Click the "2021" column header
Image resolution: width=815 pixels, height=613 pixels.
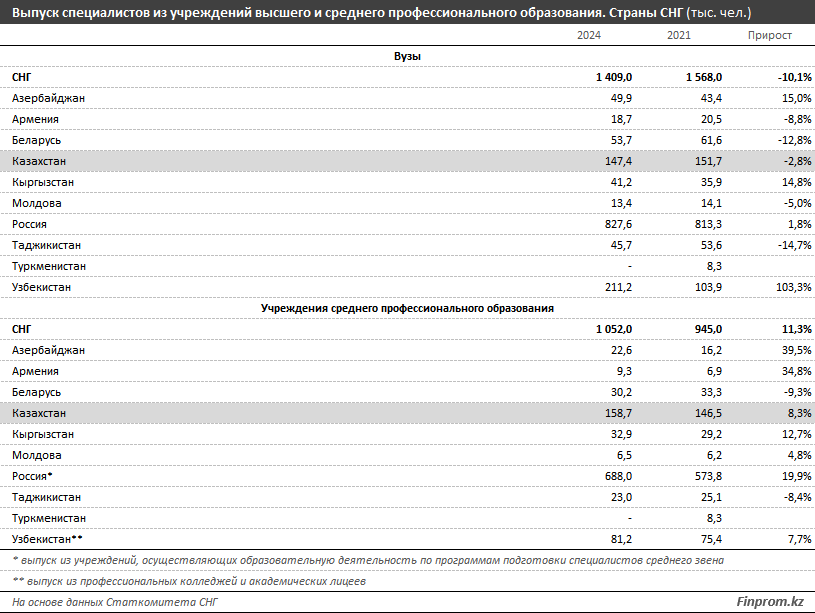point(680,35)
